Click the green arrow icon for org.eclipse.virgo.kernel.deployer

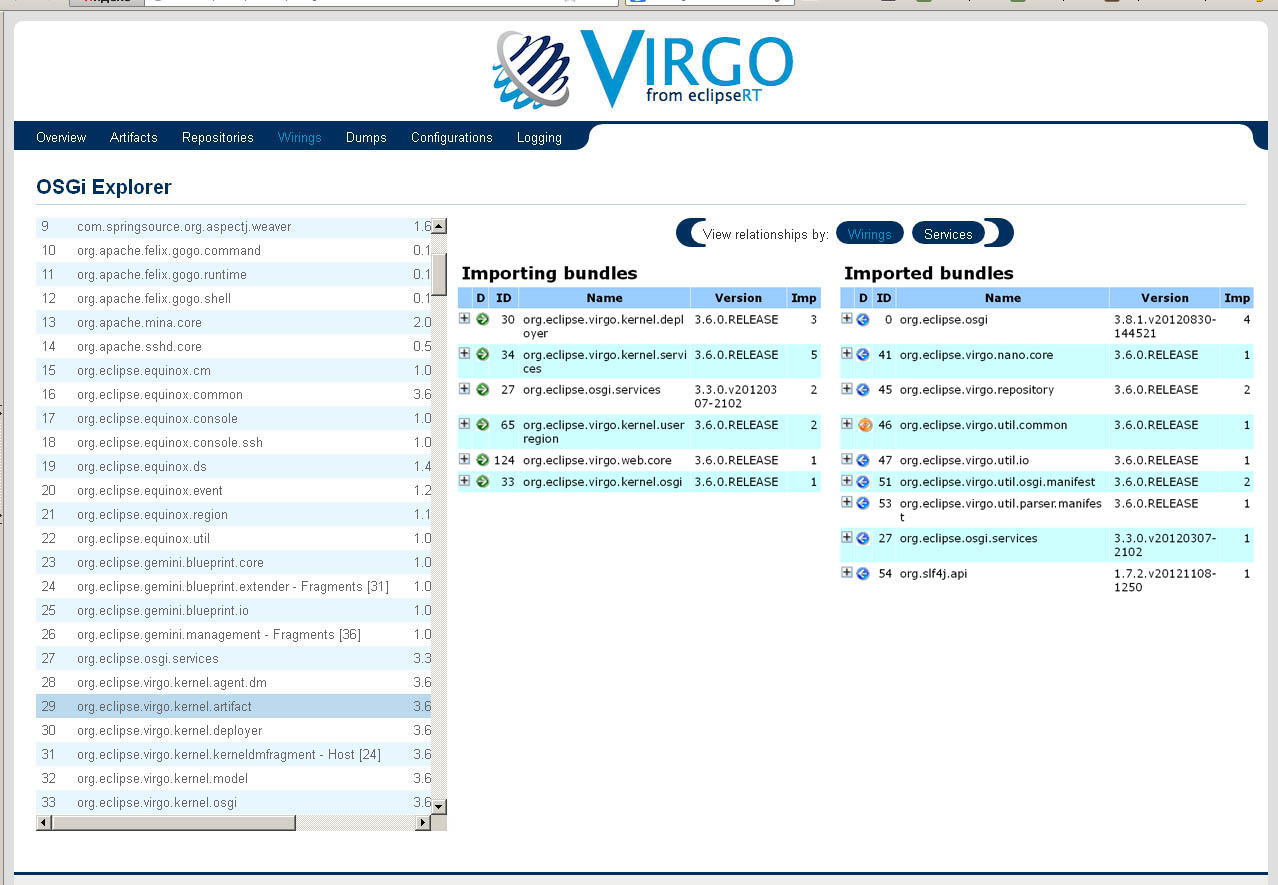pyautogui.click(x=482, y=319)
